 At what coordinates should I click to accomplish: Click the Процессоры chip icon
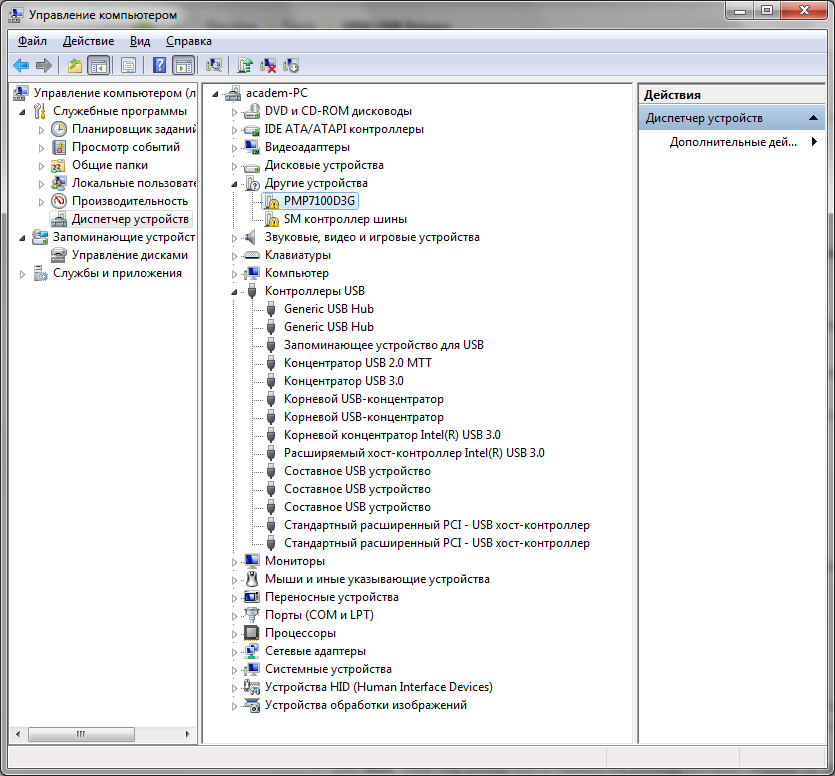[x=251, y=633]
